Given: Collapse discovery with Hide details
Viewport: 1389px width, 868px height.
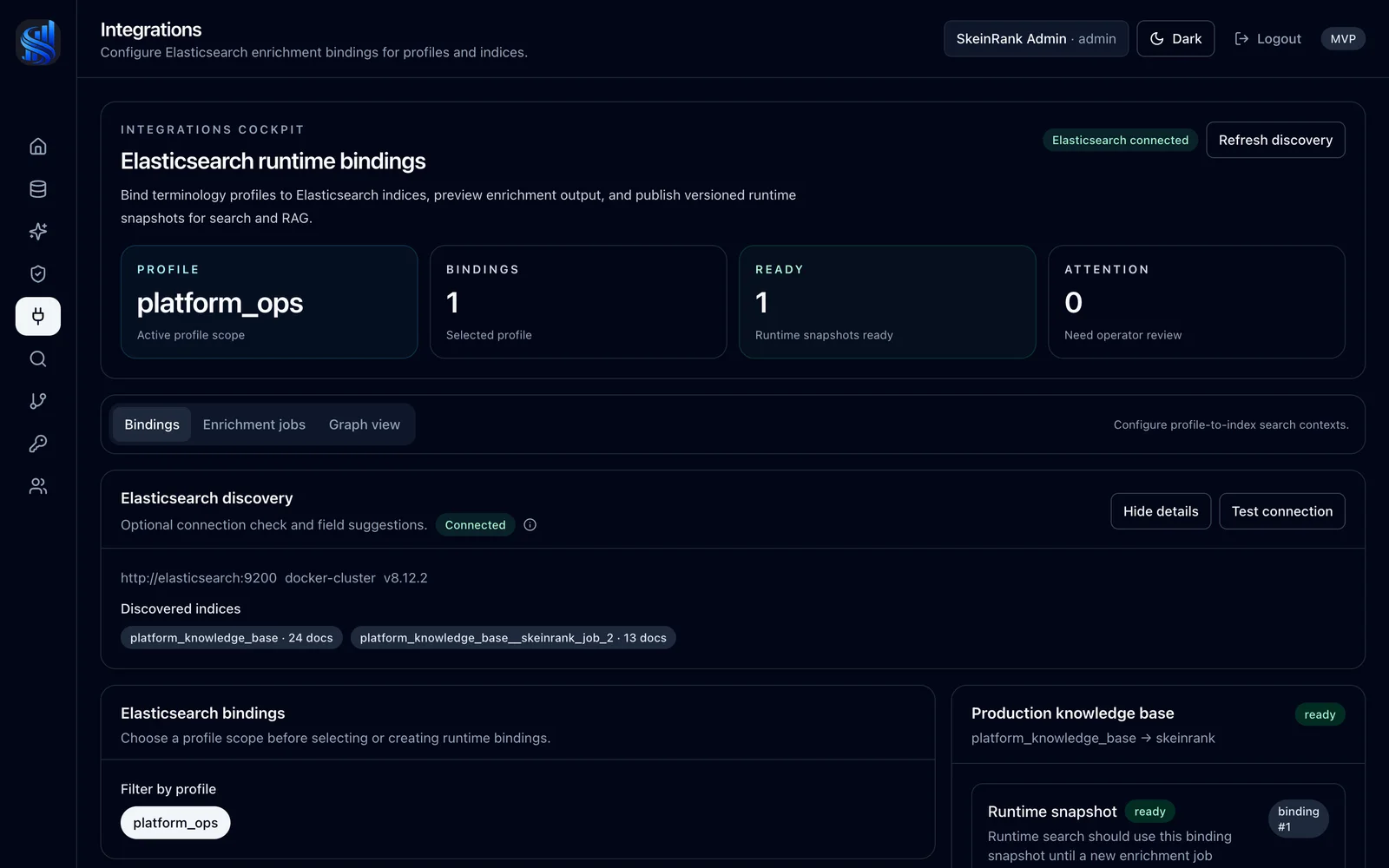Looking at the screenshot, I should click(1161, 511).
